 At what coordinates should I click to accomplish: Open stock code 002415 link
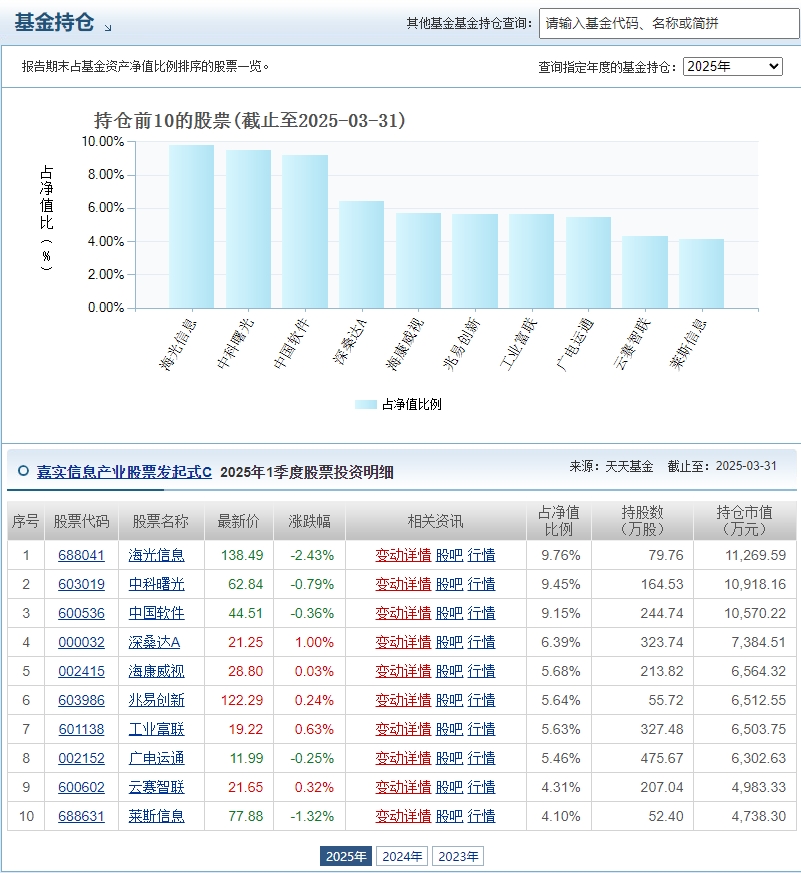click(x=81, y=671)
